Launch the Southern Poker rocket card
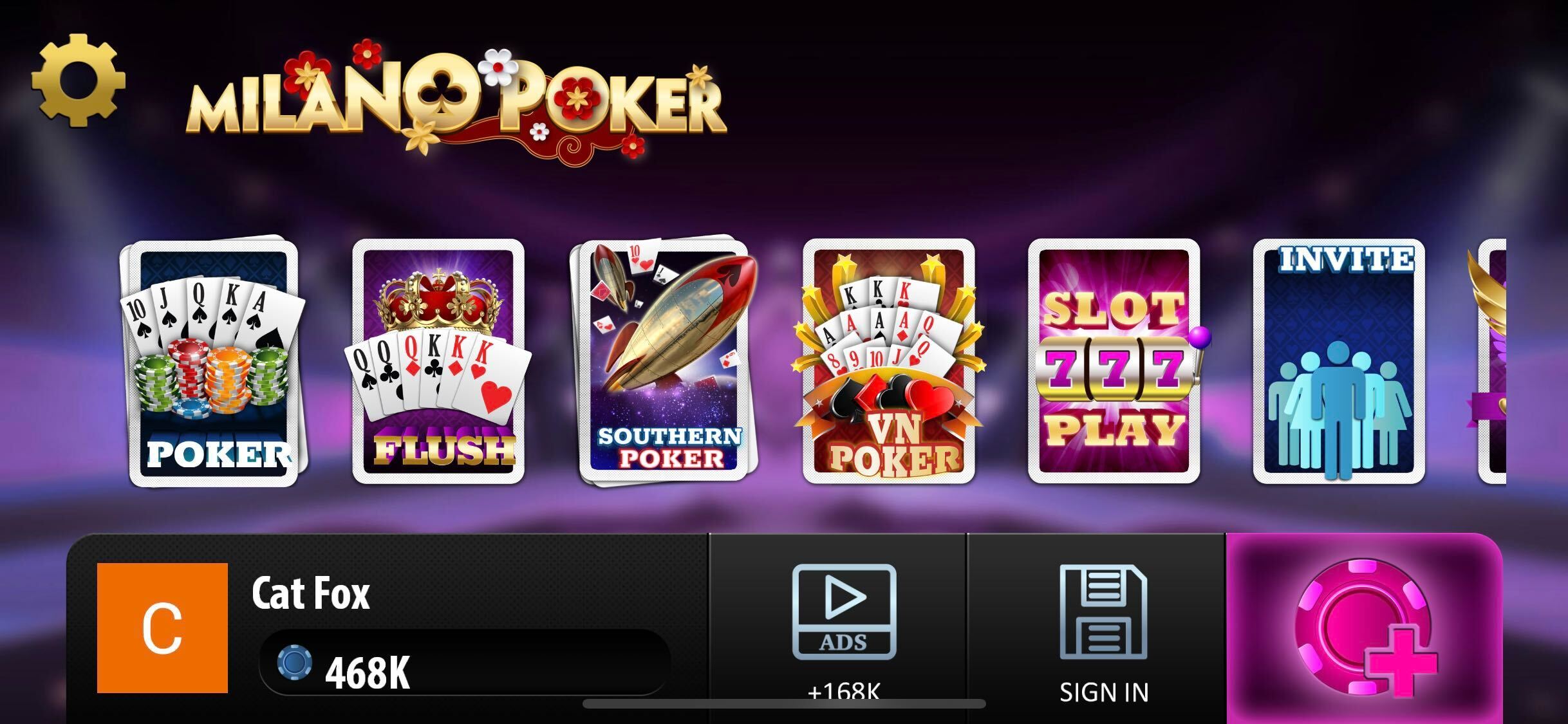 [664, 361]
